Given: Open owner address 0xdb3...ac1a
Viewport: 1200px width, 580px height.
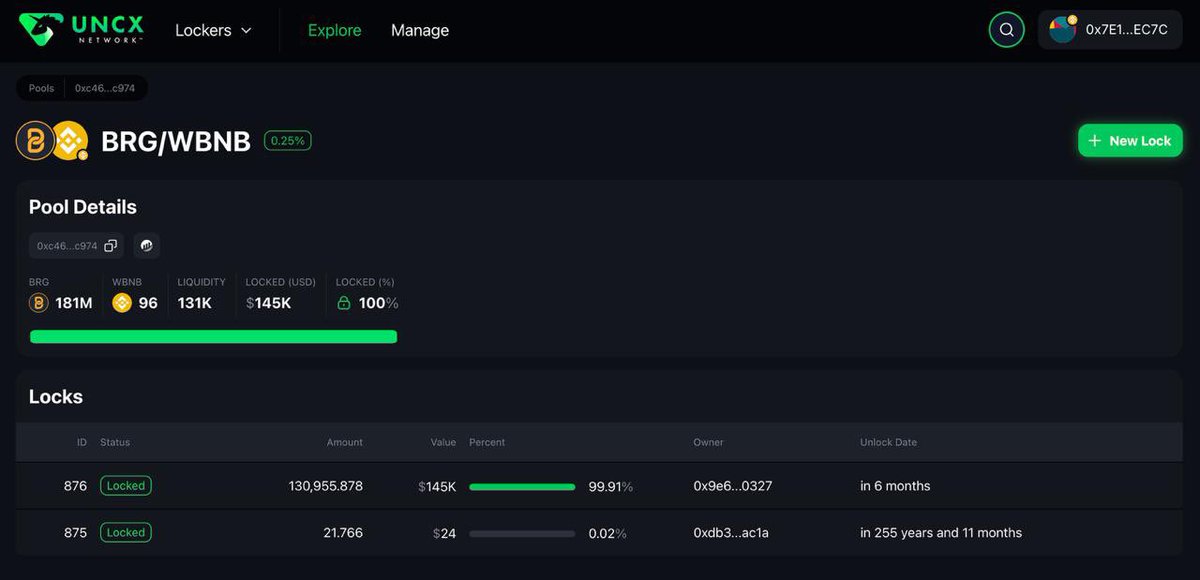Looking at the screenshot, I should 731,533.
